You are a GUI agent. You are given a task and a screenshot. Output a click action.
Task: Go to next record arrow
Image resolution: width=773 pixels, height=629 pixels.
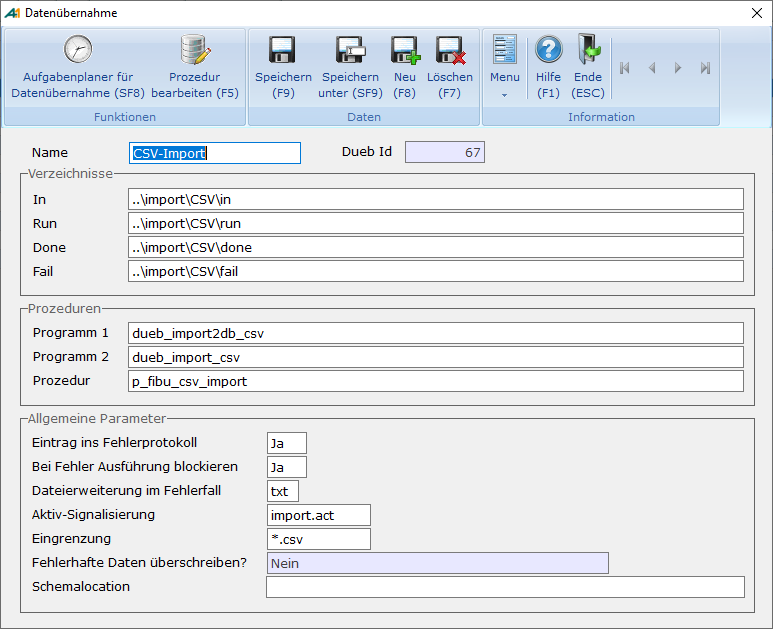[678, 68]
